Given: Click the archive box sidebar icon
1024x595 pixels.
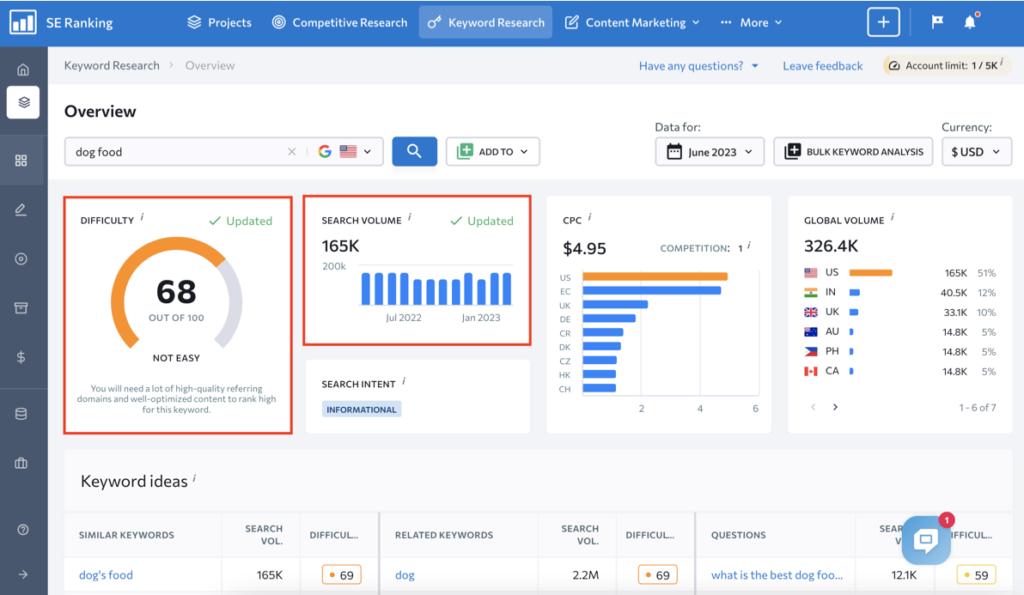Looking at the screenshot, I should coord(21,308).
